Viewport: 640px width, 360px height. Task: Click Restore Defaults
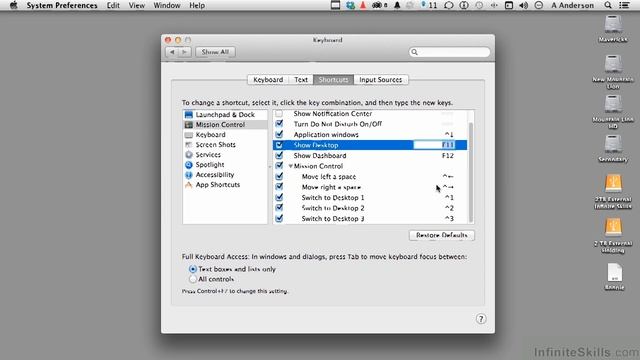click(442, 235)
